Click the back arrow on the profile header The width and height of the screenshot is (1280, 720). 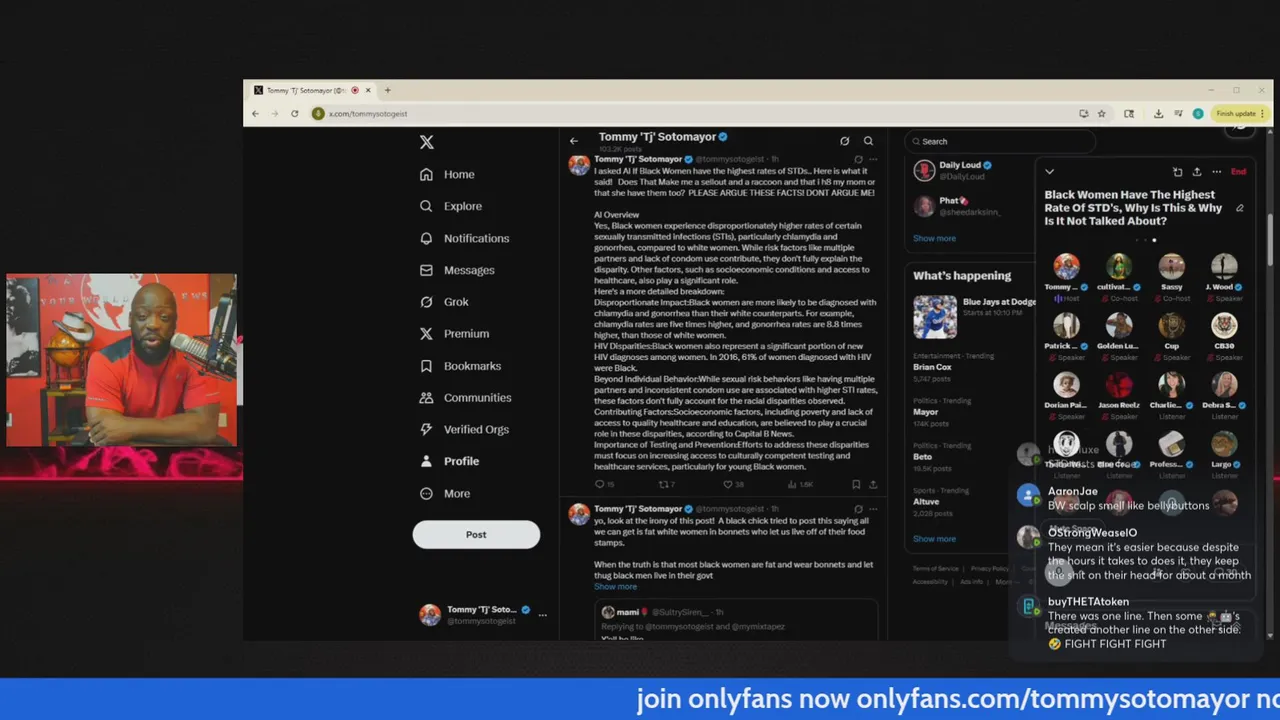pyautogui.click(x=574, y=141)
